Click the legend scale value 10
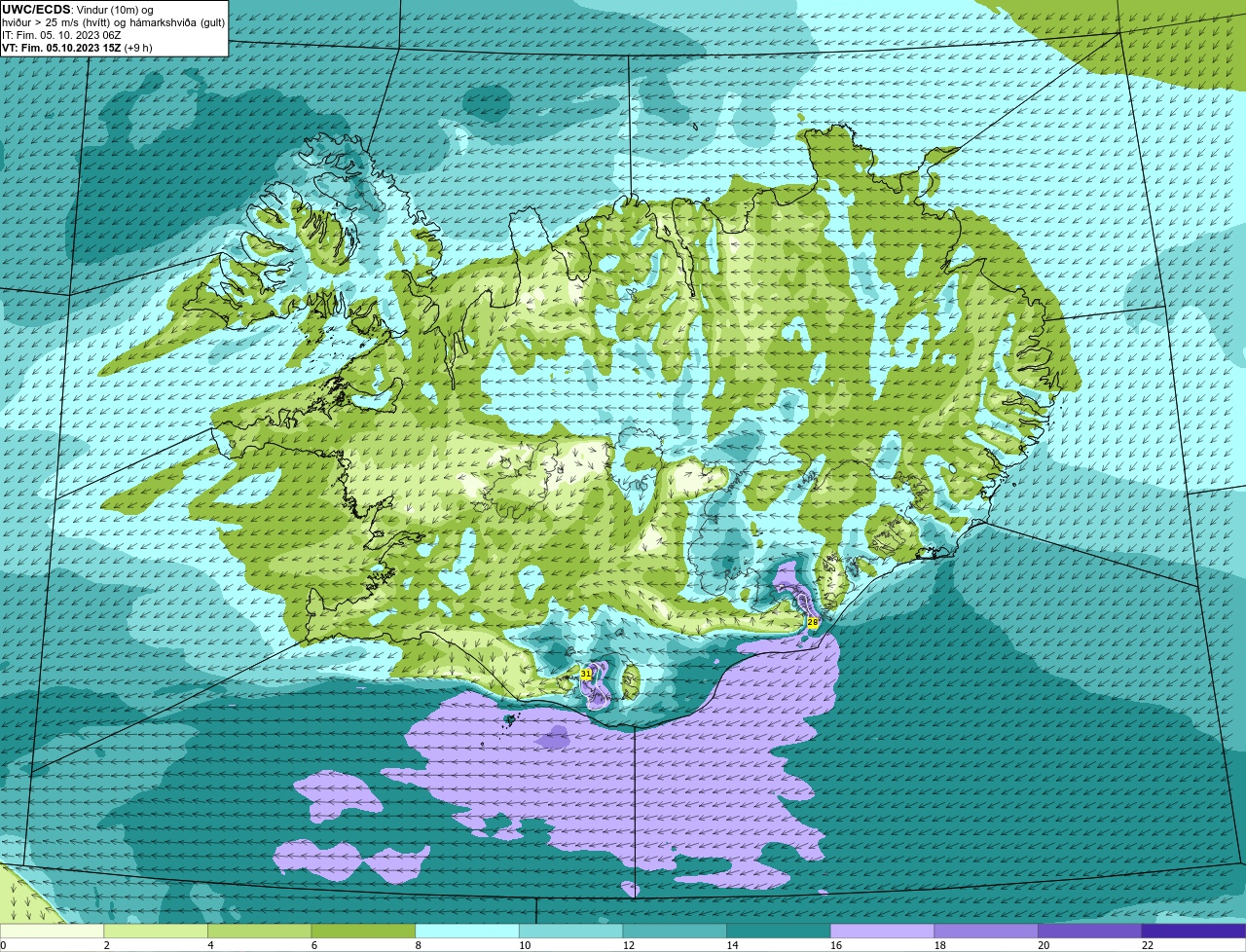 [x=525, y=945]
